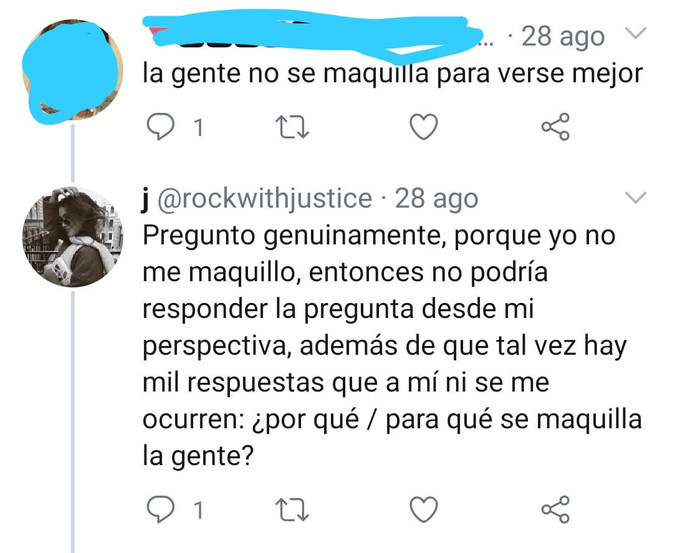673x553 pixels.
Task: Share @rockwithjustice's tweet
Action: [555, 509]
